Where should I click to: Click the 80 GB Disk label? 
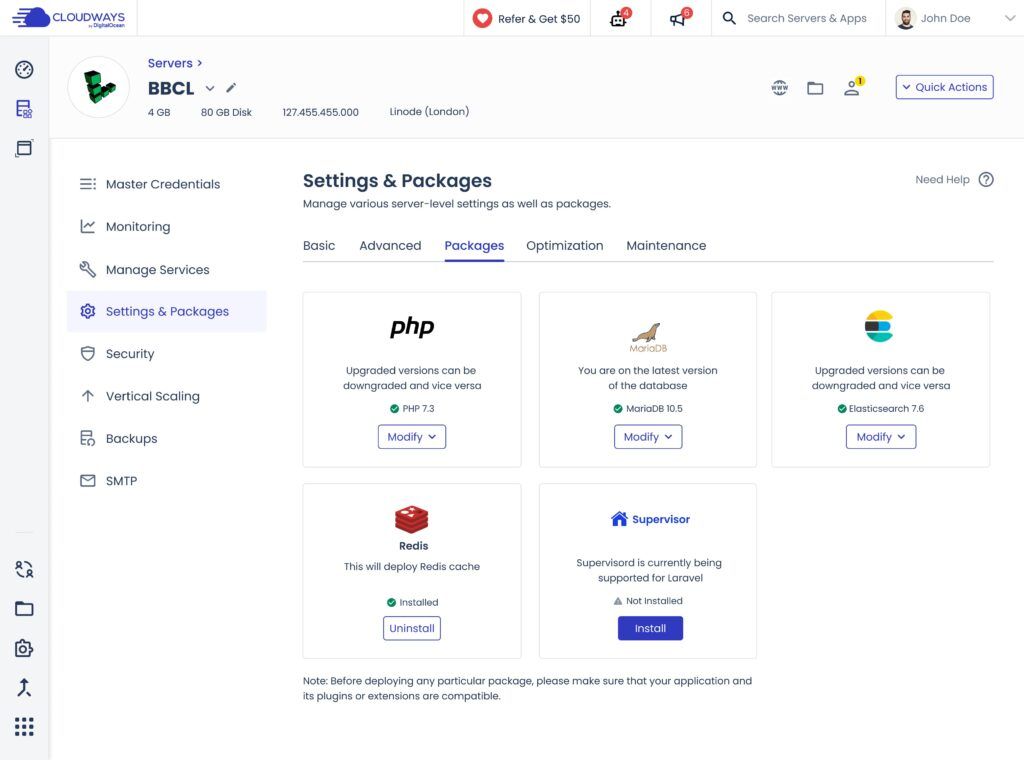pyautogui.click(x=226, y=112)
